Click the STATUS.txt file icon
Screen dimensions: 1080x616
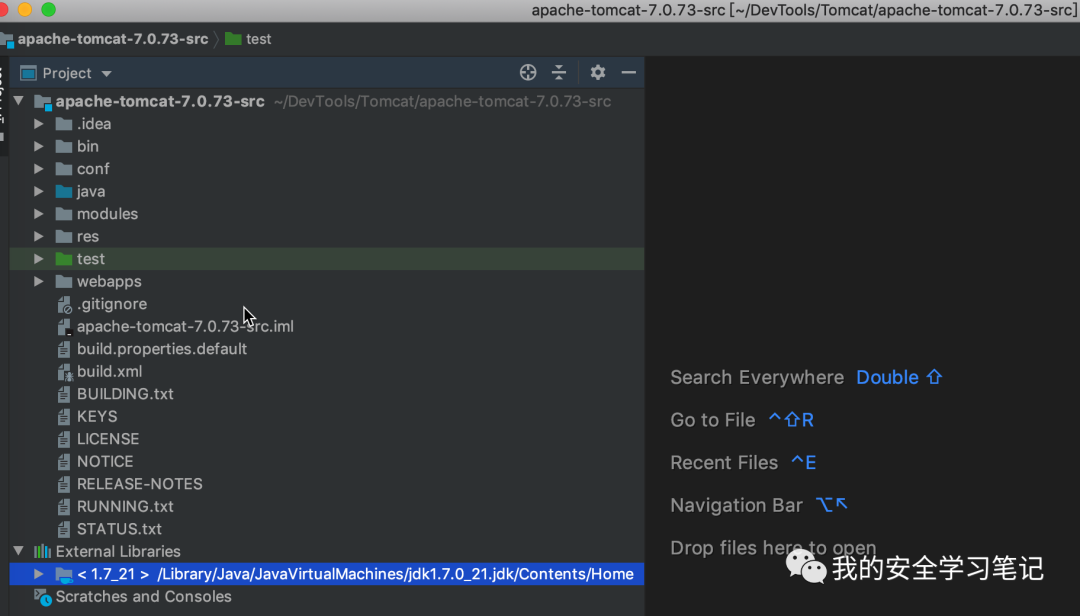tap(64, 529)
